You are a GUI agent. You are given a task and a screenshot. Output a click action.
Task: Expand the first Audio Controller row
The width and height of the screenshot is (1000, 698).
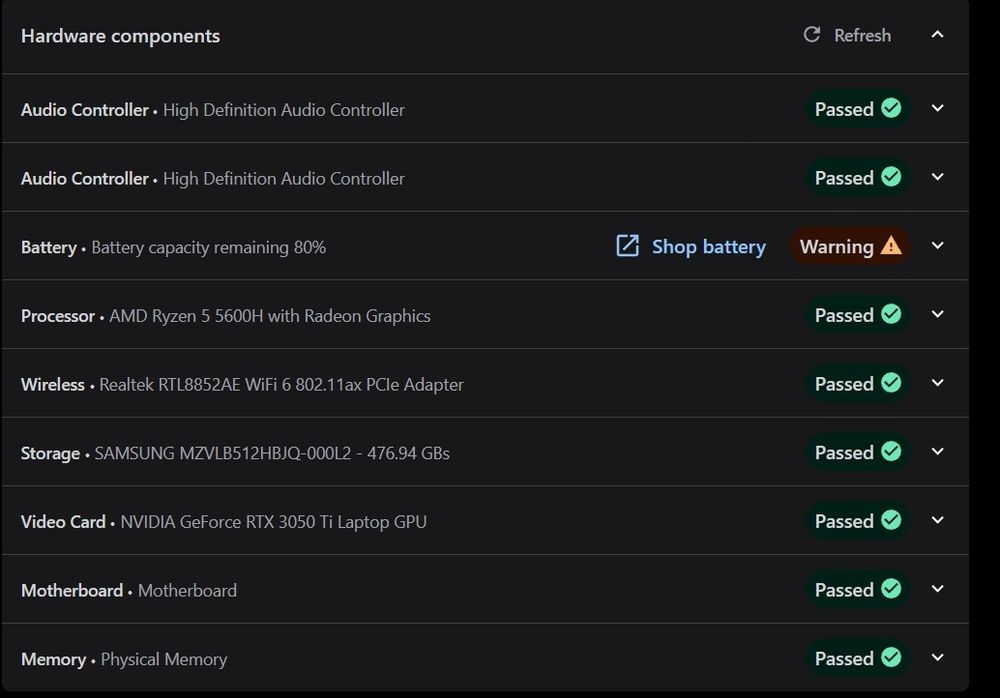[x=937, y=108]
